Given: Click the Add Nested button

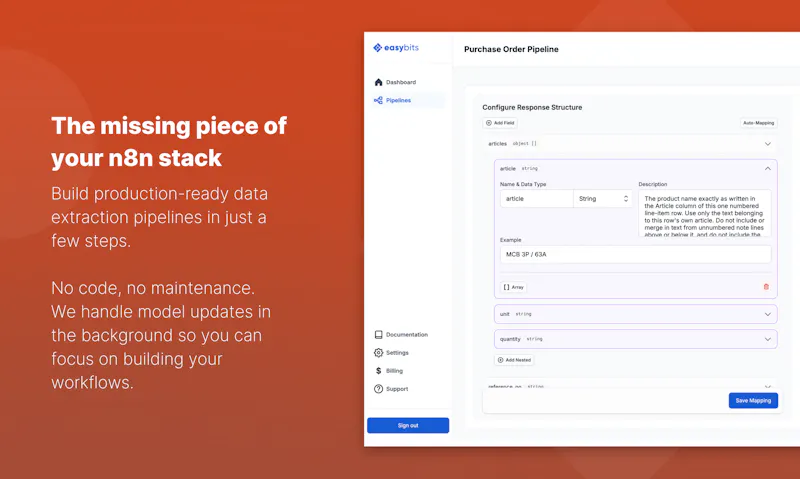Looking at the screenshot, I should (x=514, y=360).
